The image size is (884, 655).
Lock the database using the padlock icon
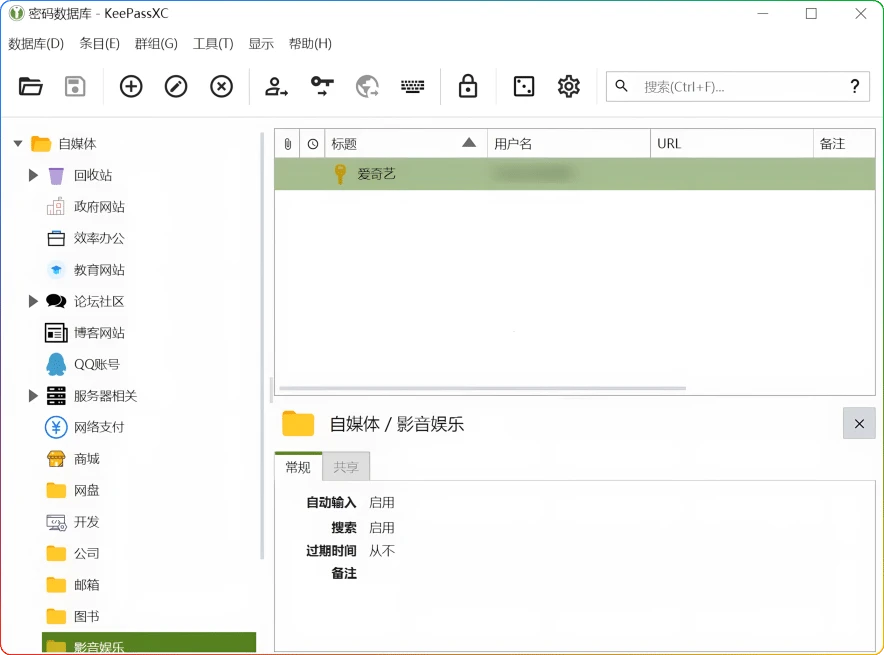468,86
